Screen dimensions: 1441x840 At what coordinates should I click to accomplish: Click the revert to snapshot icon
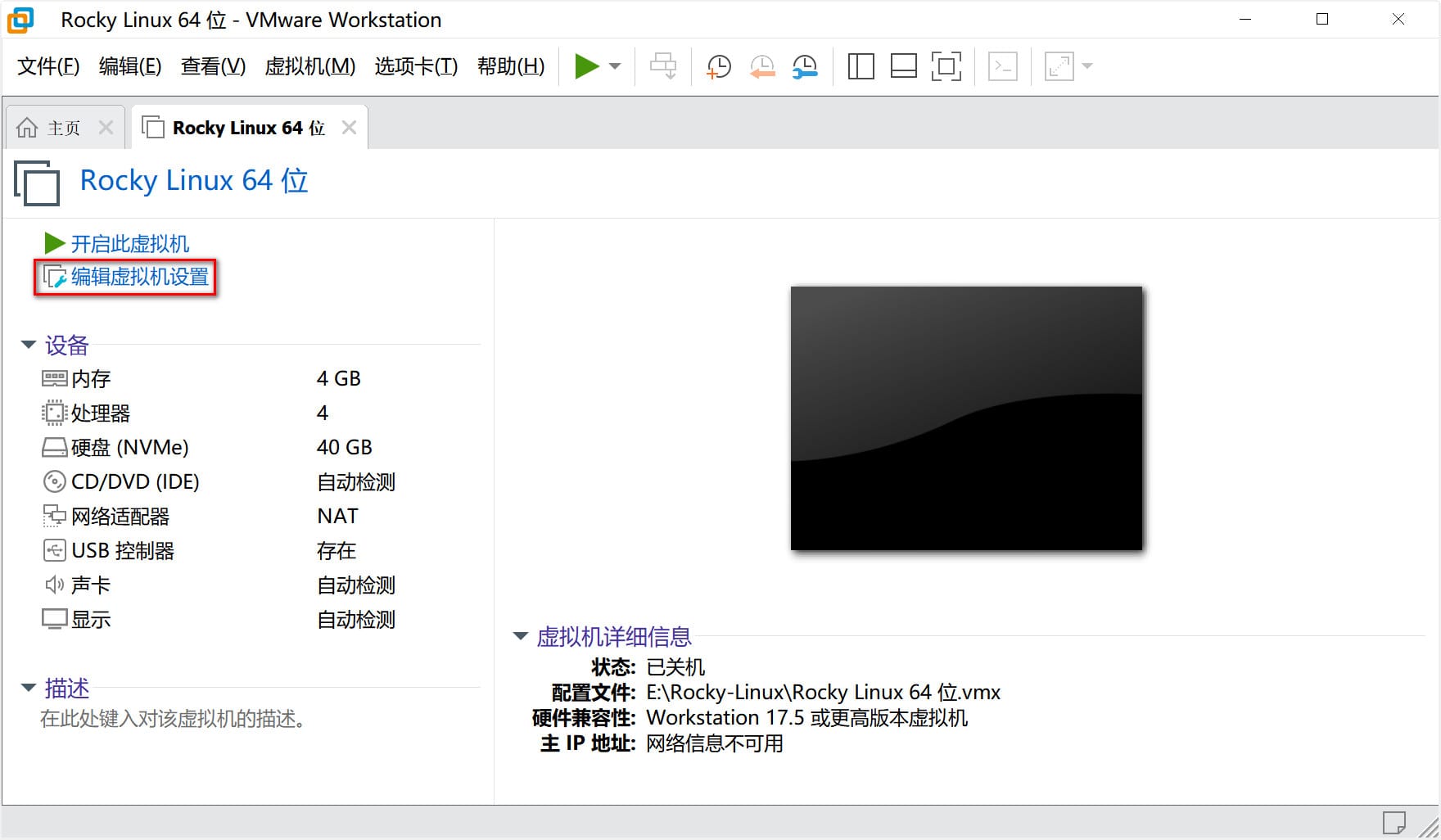point(762,66)
